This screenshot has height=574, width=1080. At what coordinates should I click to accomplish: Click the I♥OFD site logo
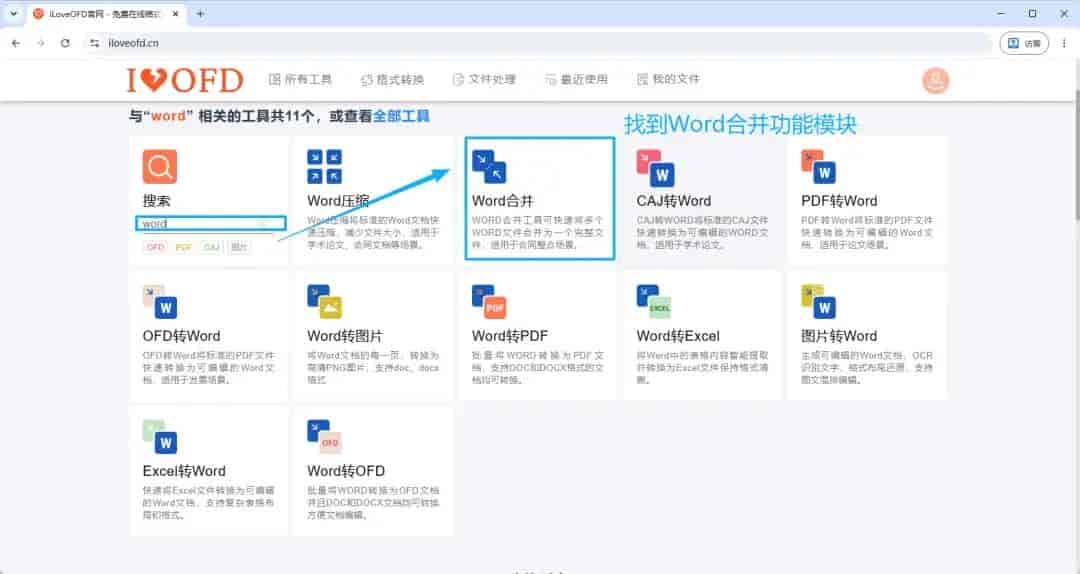pyautogui.click(x=185, y=80)
